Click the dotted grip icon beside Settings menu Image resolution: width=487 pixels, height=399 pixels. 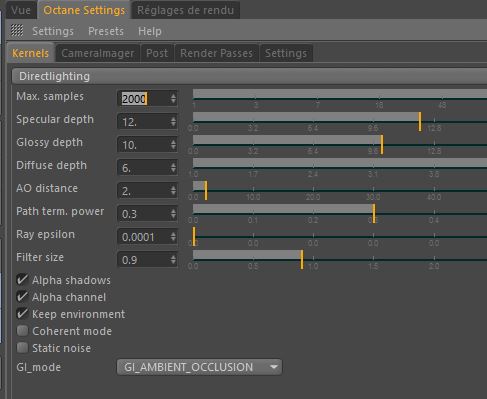tap(17, 31)
